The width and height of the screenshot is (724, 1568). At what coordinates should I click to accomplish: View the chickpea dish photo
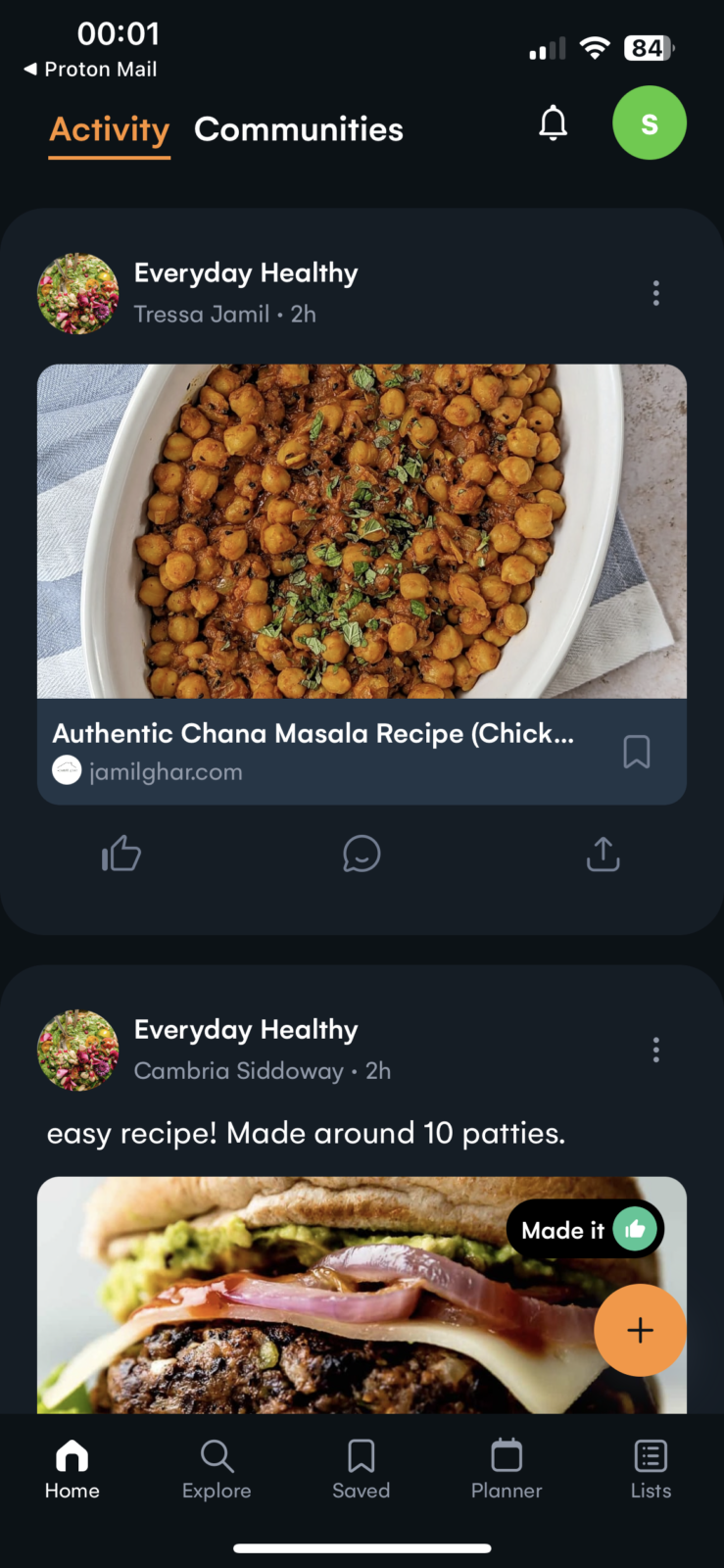pos(362,531)
